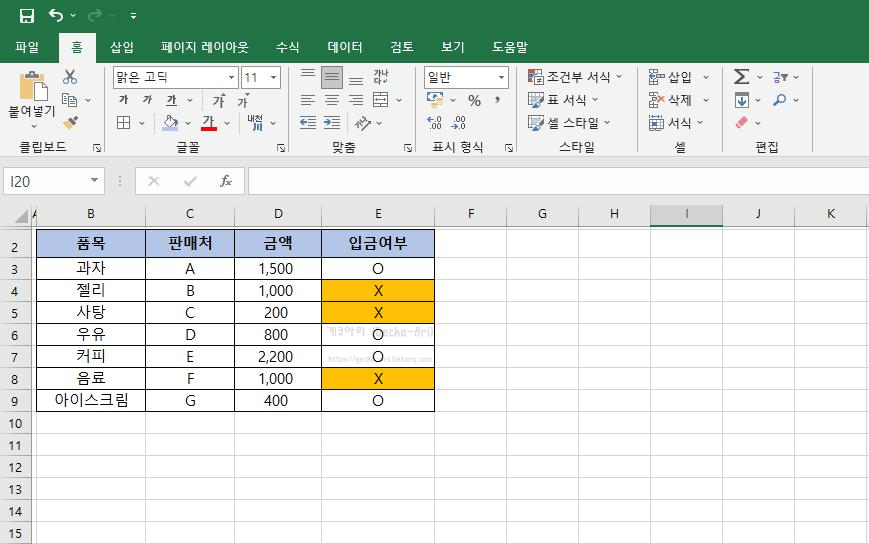This screenshot has width=869, height=544.
Task: Decrease indent in the alignment group
Action: tap(308, 122)
